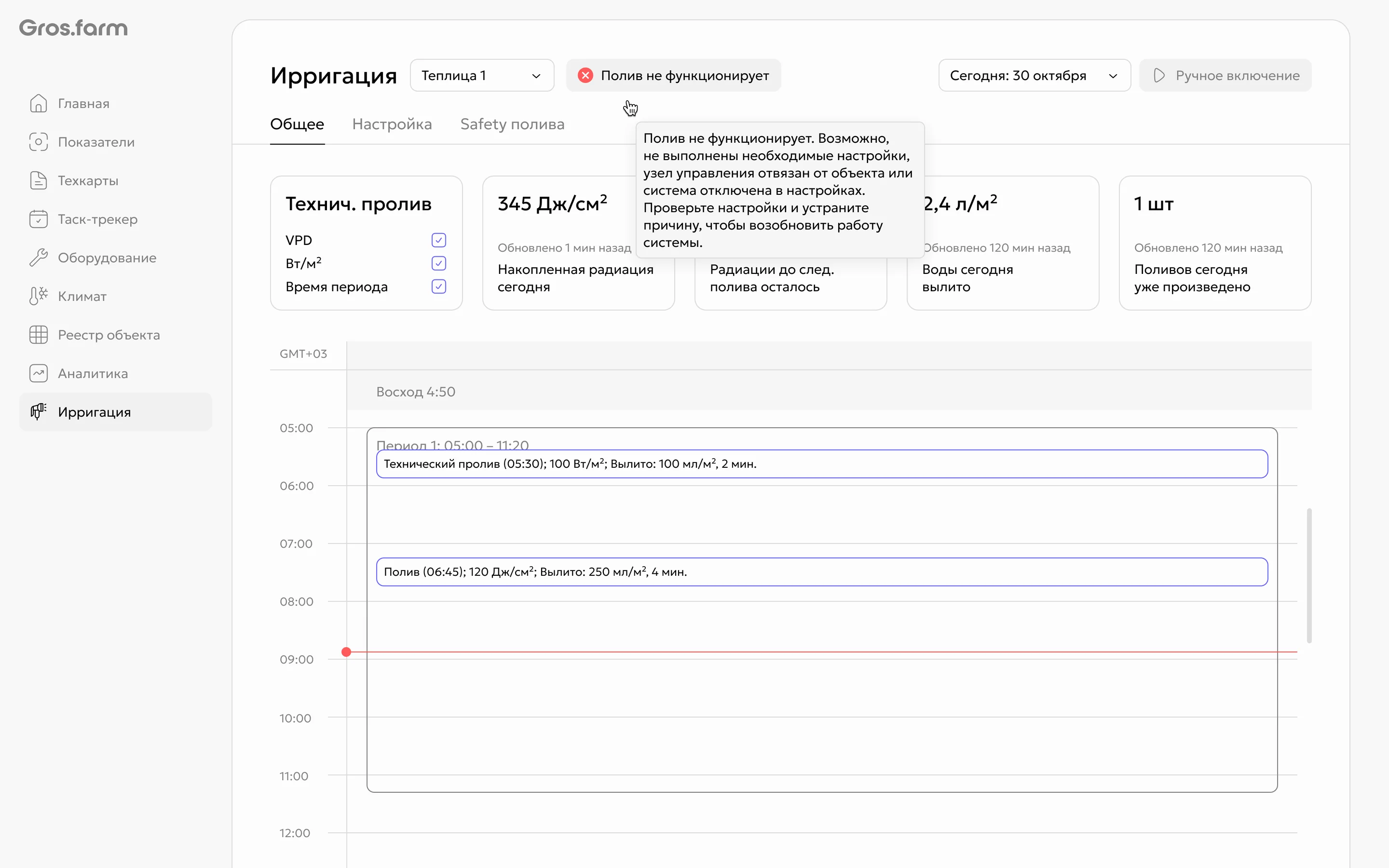Click the GMT+03 timezone label
The image size is (1389, 868).
pyautogui.click(x=303, y=353)
